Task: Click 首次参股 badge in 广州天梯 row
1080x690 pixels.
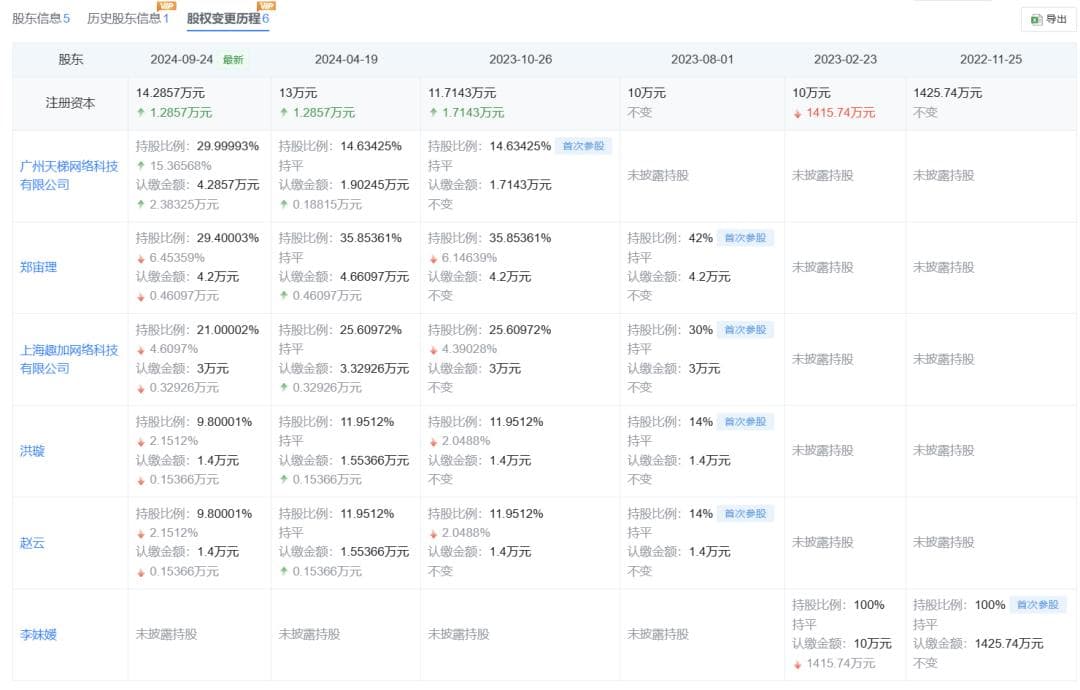Action: click(583, 146)
